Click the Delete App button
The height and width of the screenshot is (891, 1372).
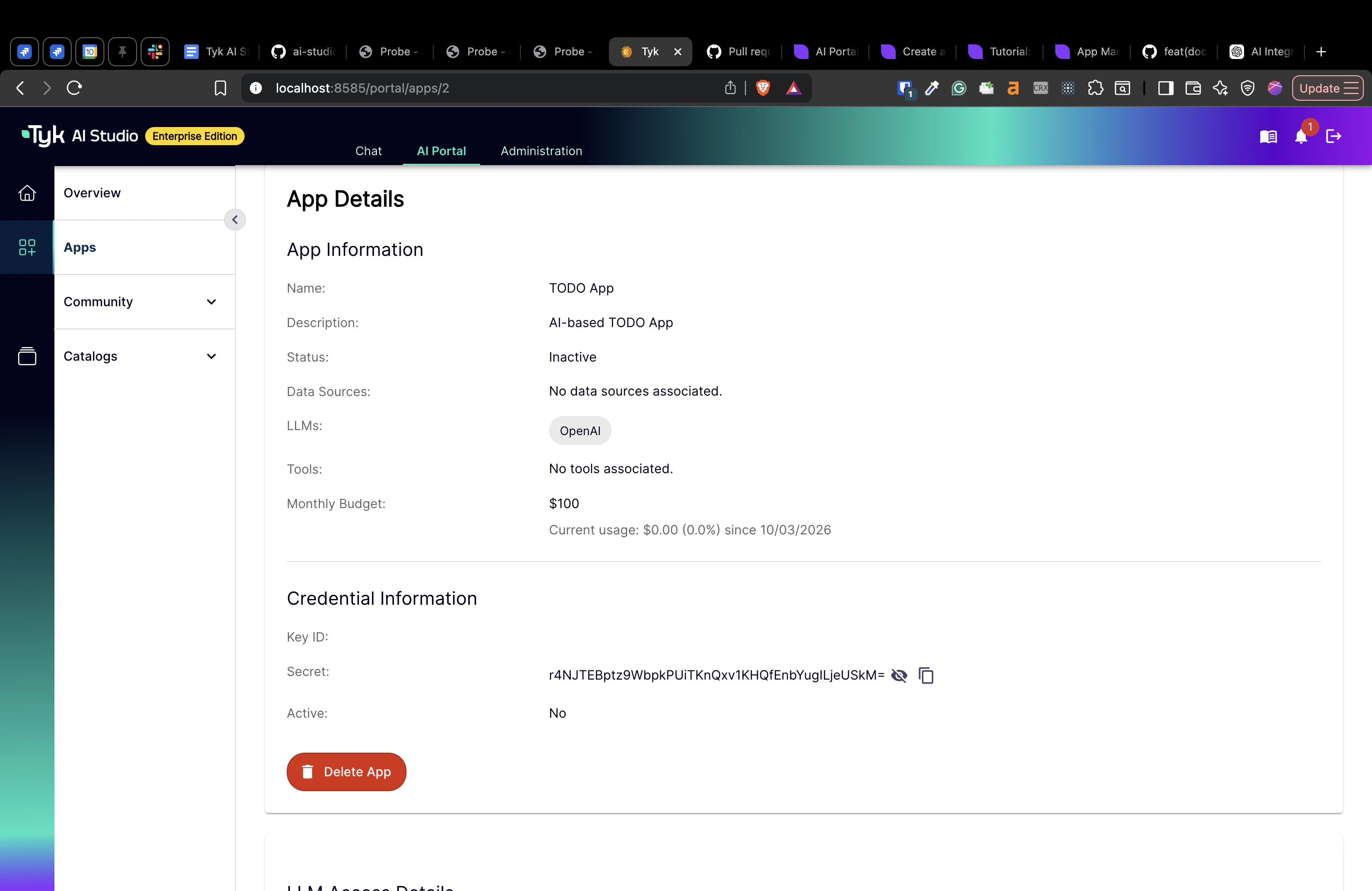click(x=346, y=772)
